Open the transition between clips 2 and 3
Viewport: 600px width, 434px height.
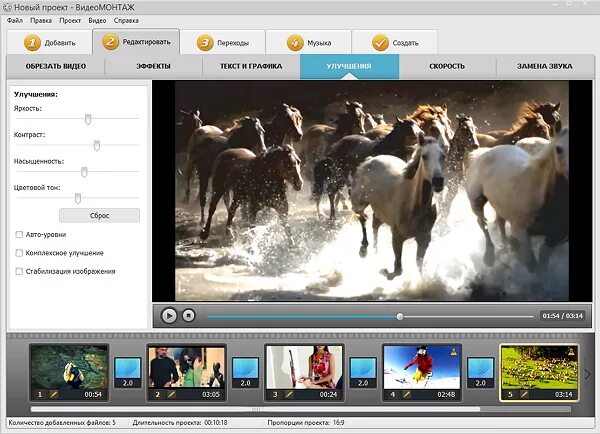pos(245,372)
